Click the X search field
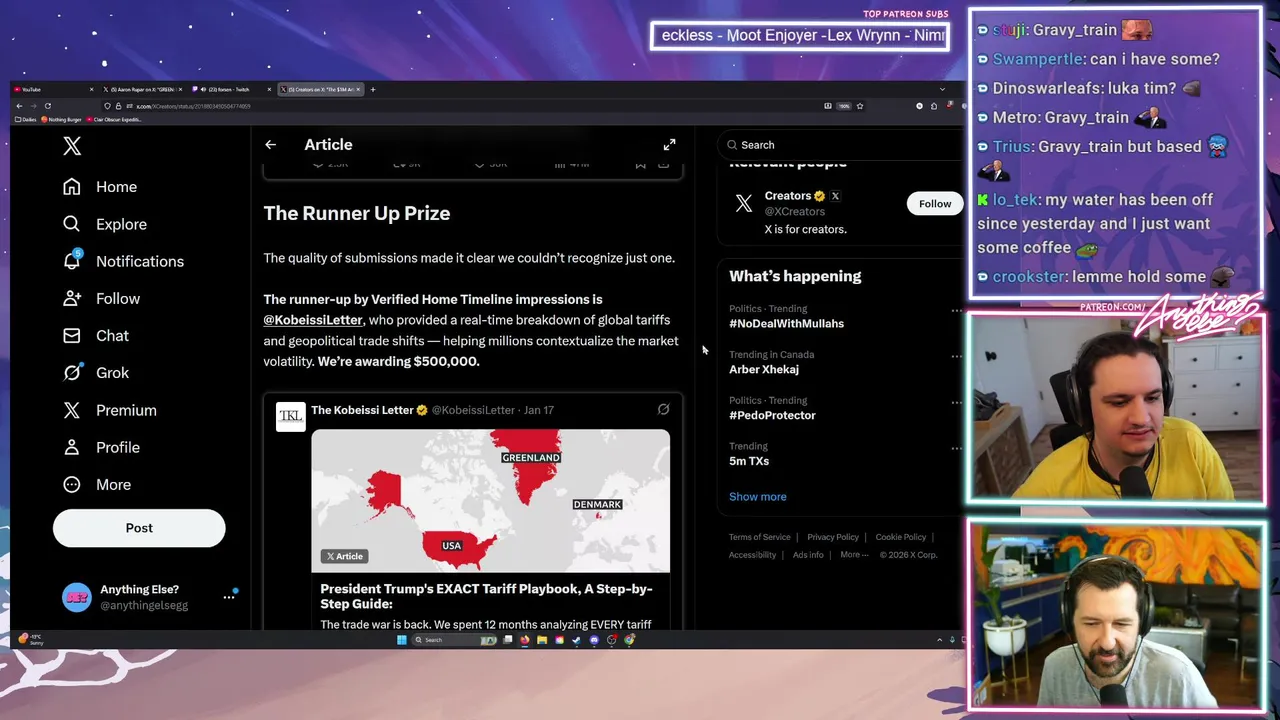1280x720 pixels. click(x=840, y=145)
